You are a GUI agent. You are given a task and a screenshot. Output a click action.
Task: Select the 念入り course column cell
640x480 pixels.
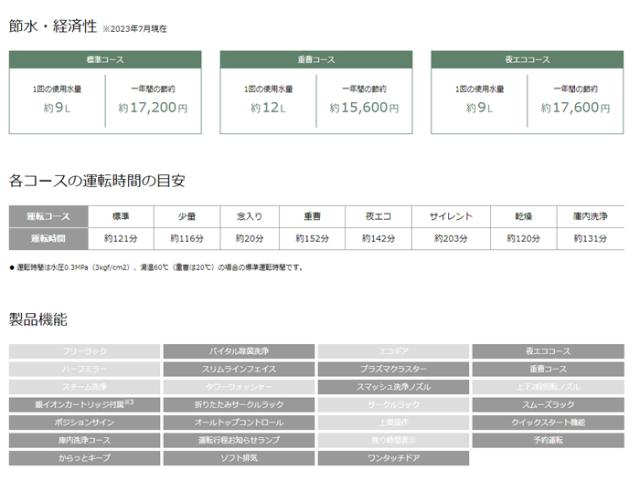(x=250, y=216)
